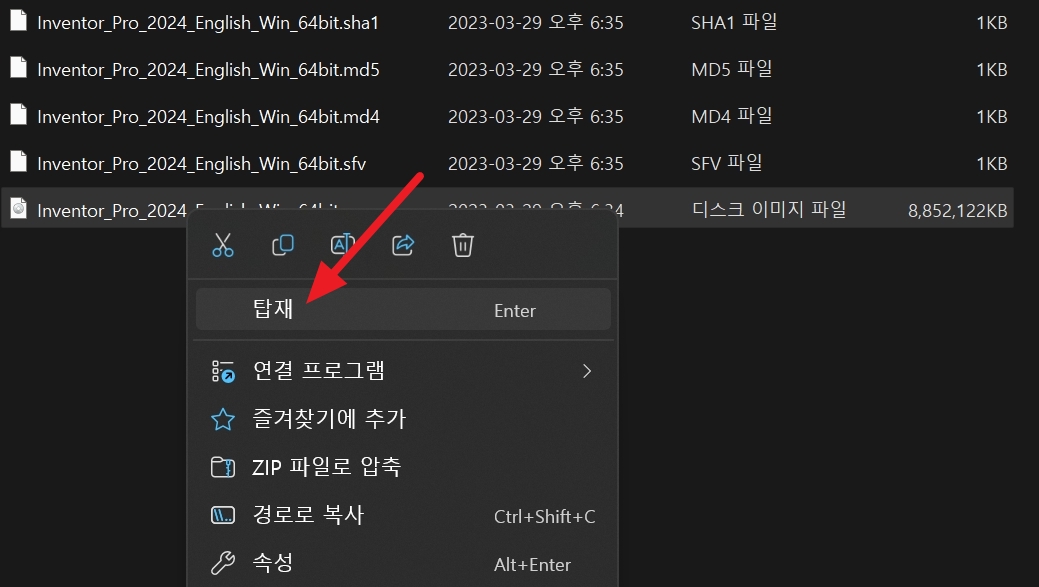This screenshot has height=587, width=1039.
Task: Click the Alt+Enter shortcut label
Action: point(532,564)
